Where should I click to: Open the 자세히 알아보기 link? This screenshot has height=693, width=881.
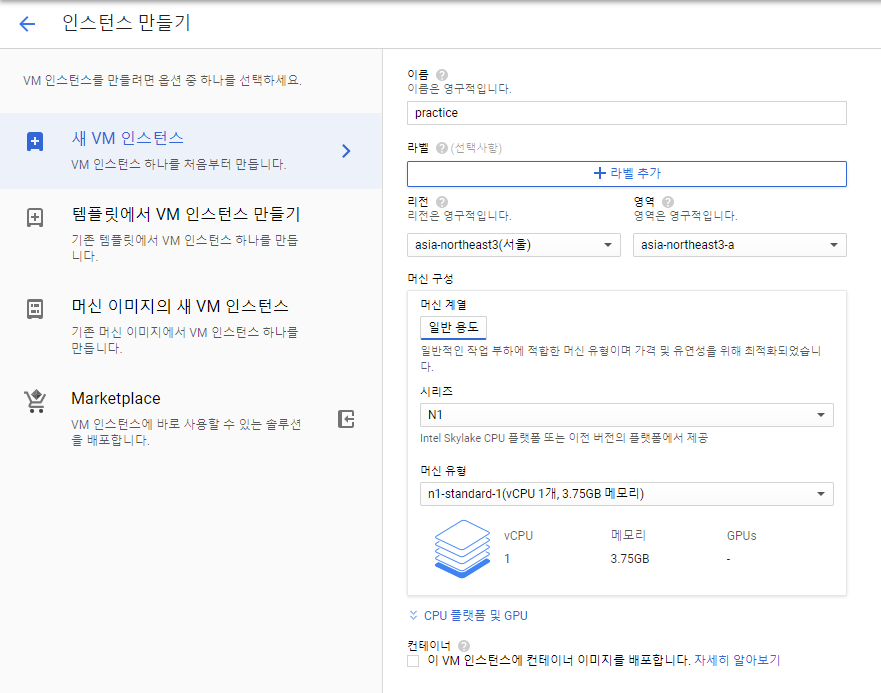pos(737,660)
